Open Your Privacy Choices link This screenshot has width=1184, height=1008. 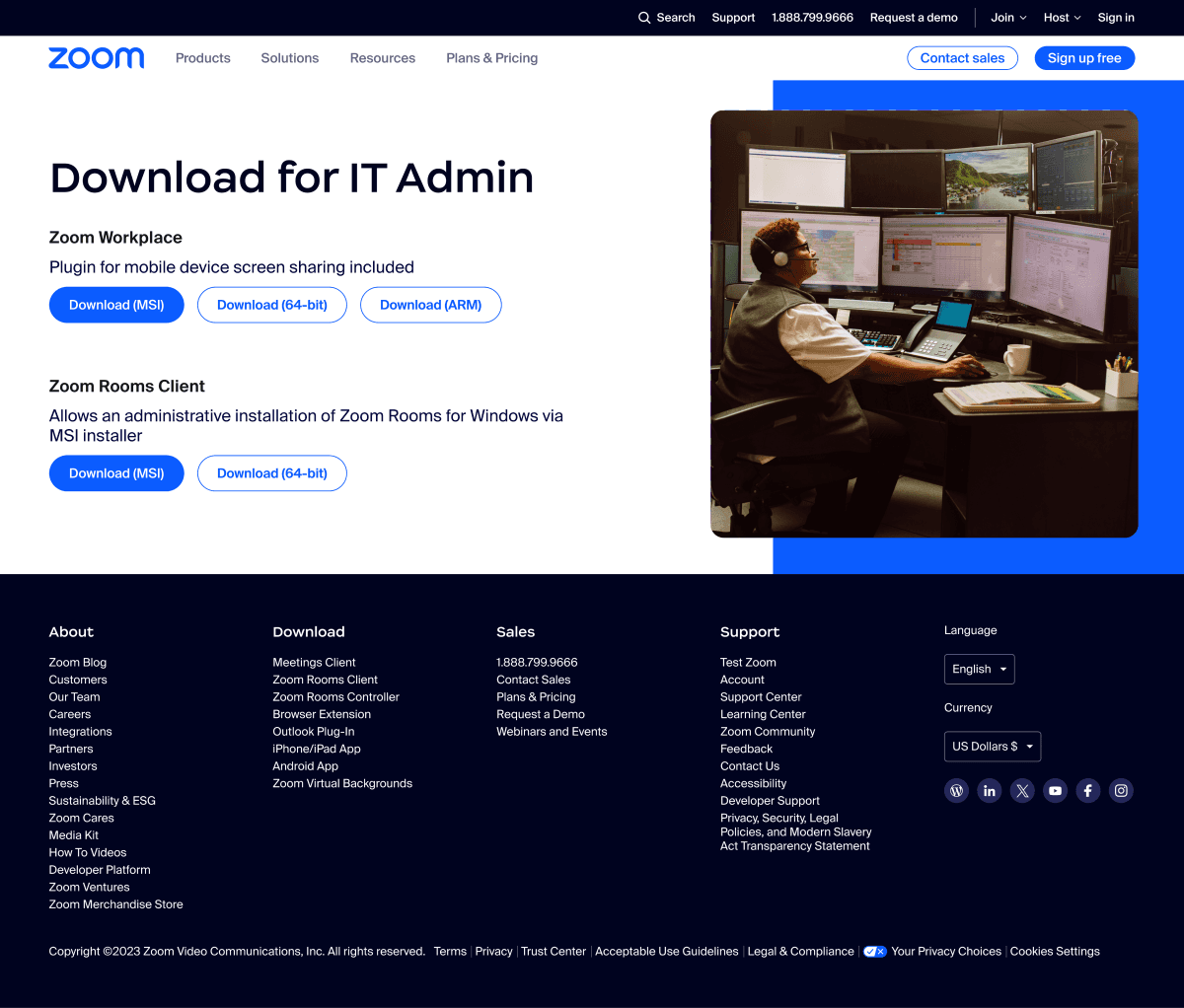946,952
